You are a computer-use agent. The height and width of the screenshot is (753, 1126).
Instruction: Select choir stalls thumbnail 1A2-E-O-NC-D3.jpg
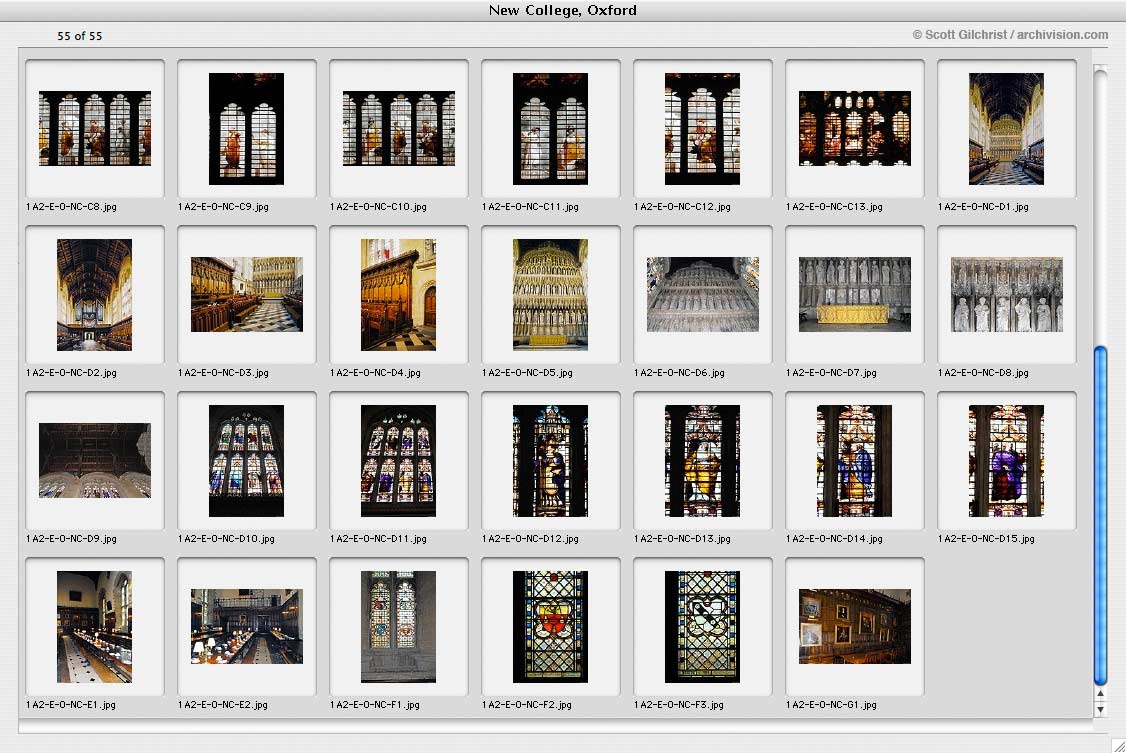(x=246, y=295)
